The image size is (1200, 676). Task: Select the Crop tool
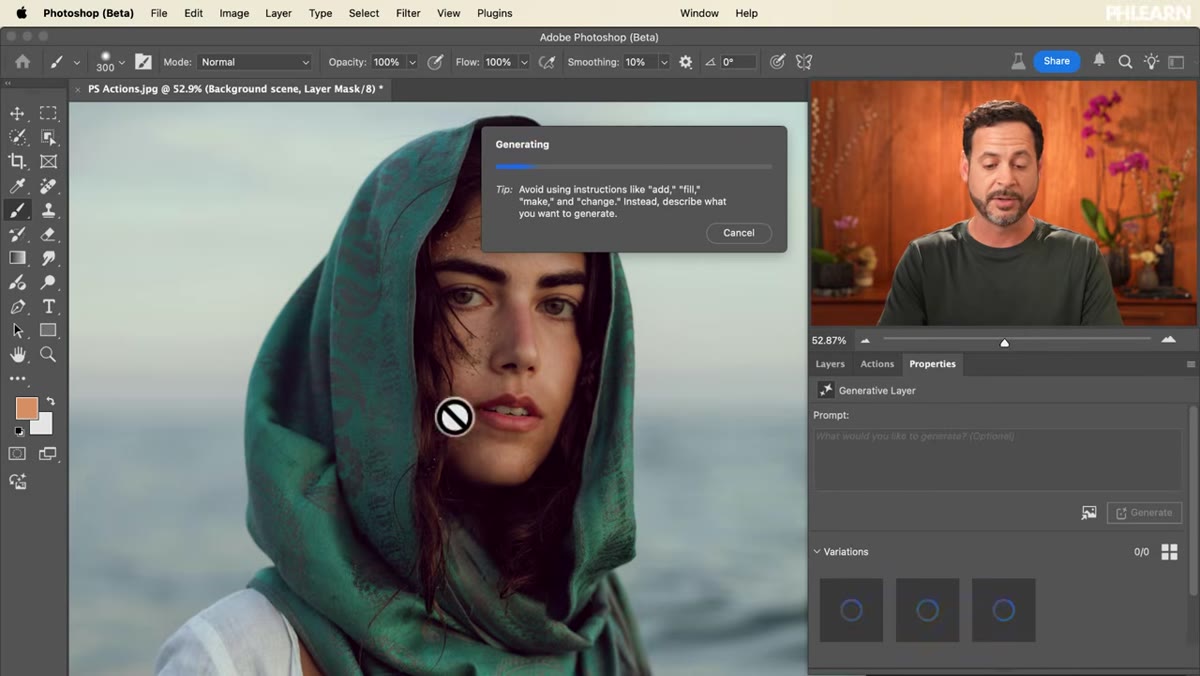(x=17, y=161)
